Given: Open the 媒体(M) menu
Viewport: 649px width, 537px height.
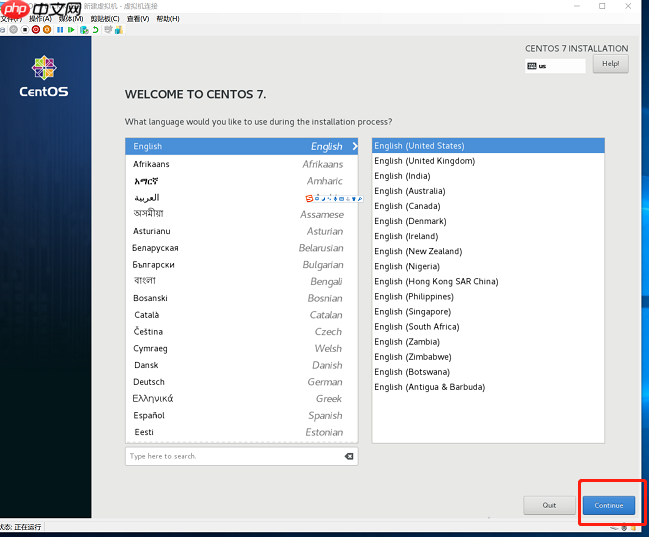Looking at the screenshot, I should [x=71, y=19].
